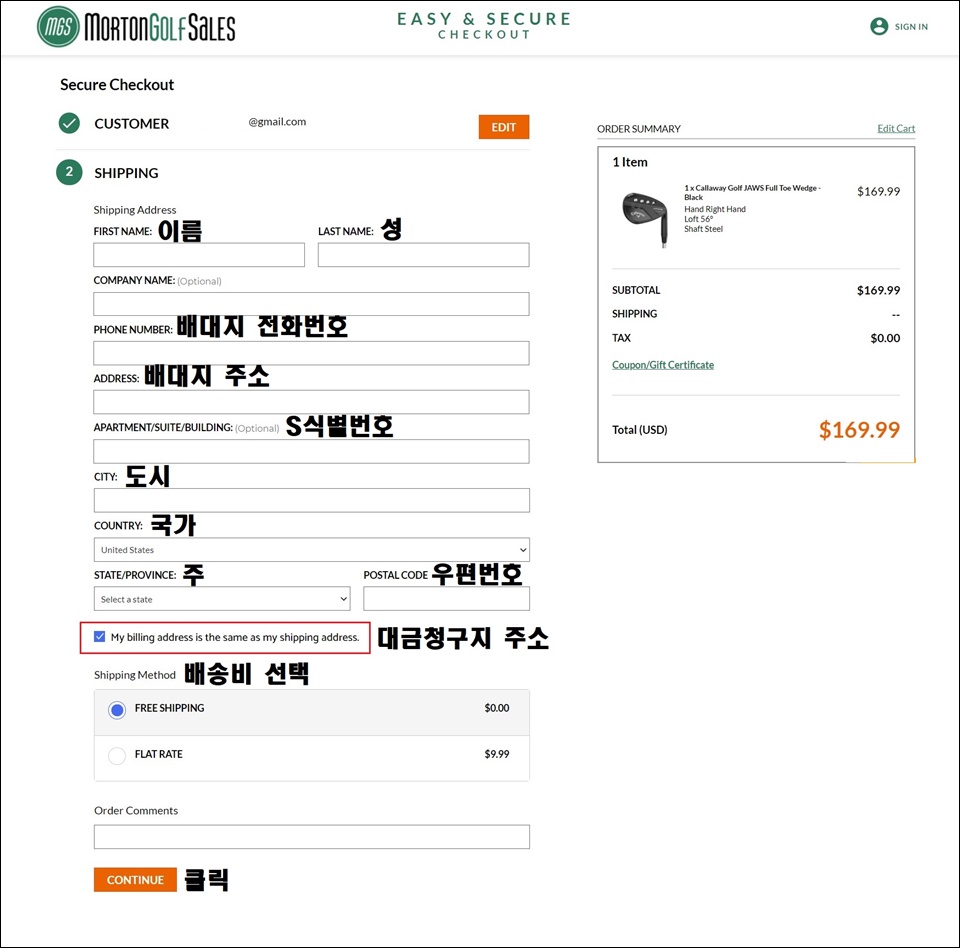Click the Free Shipping $0.00 price

(x=497, y=708)
